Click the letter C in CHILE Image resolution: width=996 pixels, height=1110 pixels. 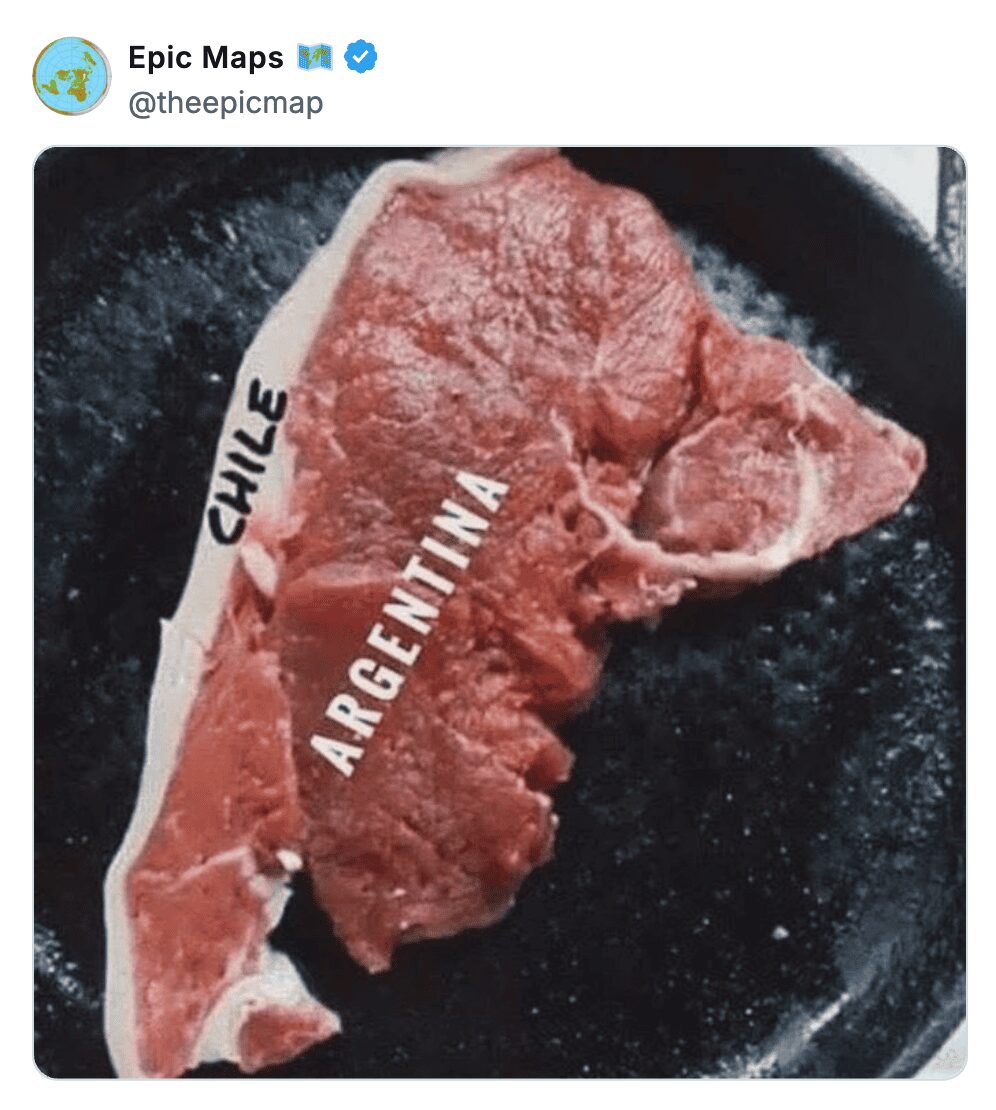pyautogui.click(x=226, y=524)
